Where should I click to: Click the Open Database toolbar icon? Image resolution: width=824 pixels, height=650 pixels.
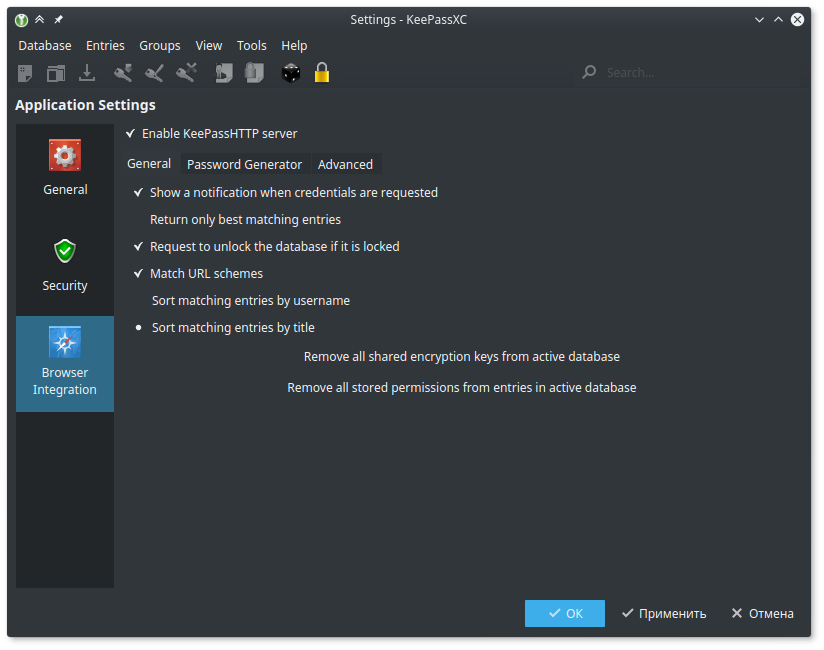(x=56, y=73)
